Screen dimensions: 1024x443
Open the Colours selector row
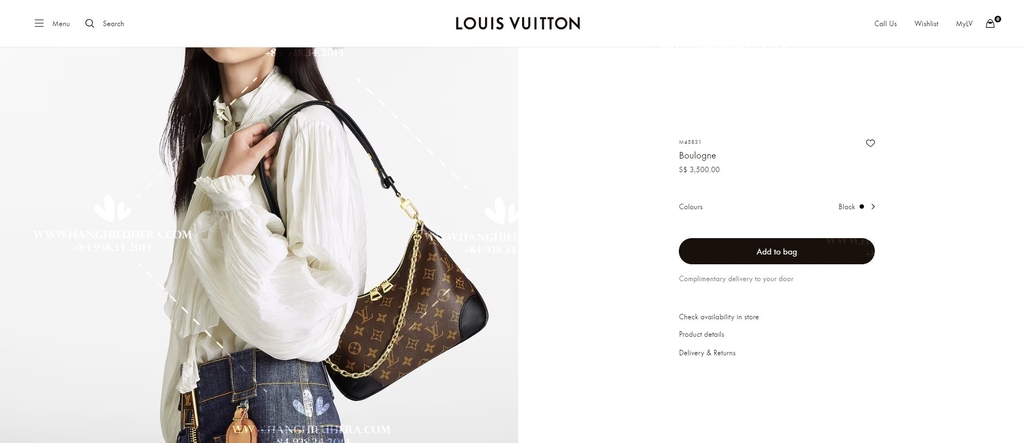tap(776, 206)
